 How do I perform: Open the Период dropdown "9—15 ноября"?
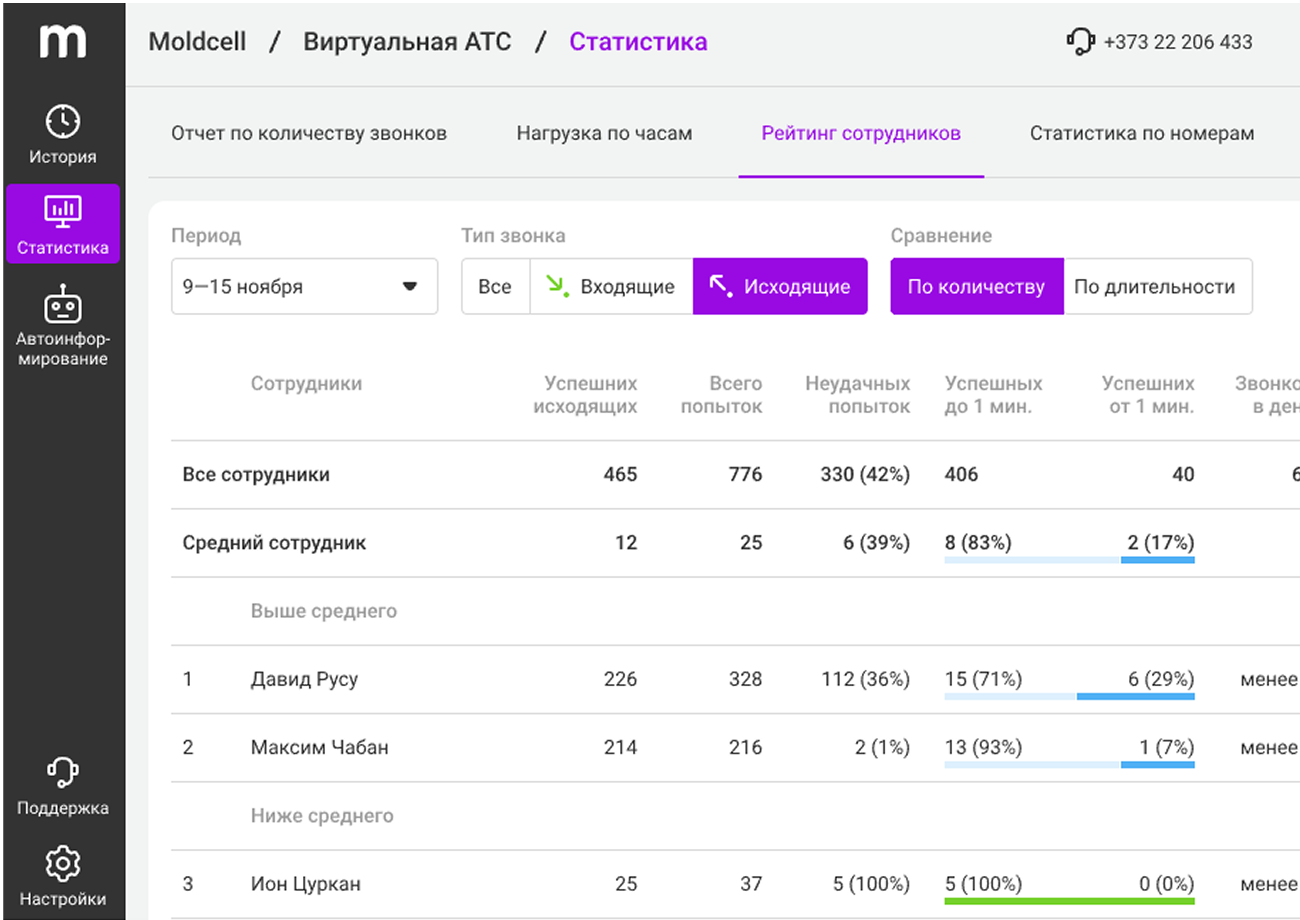coord(304,287)
